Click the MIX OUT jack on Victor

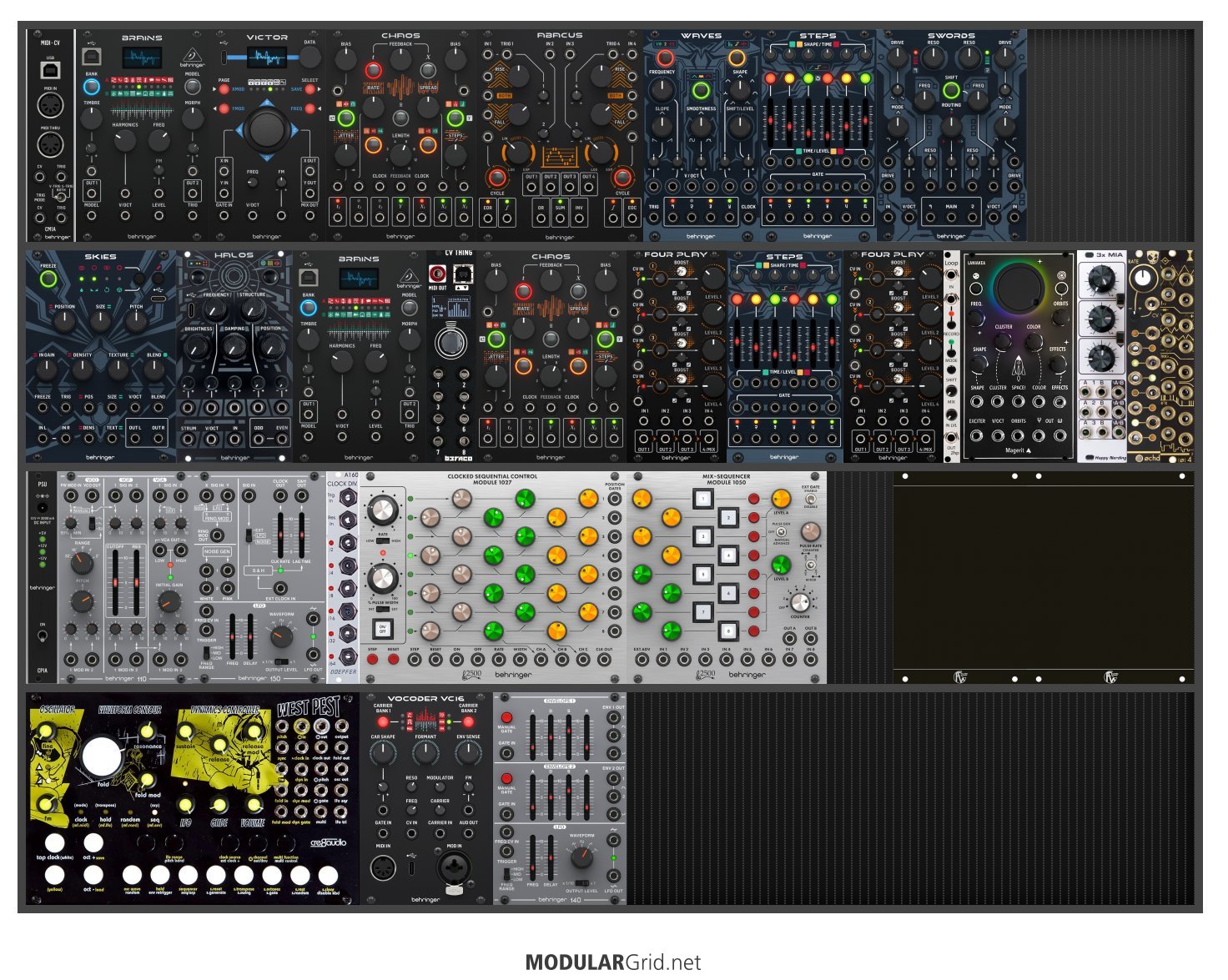(x=310, y=215)
